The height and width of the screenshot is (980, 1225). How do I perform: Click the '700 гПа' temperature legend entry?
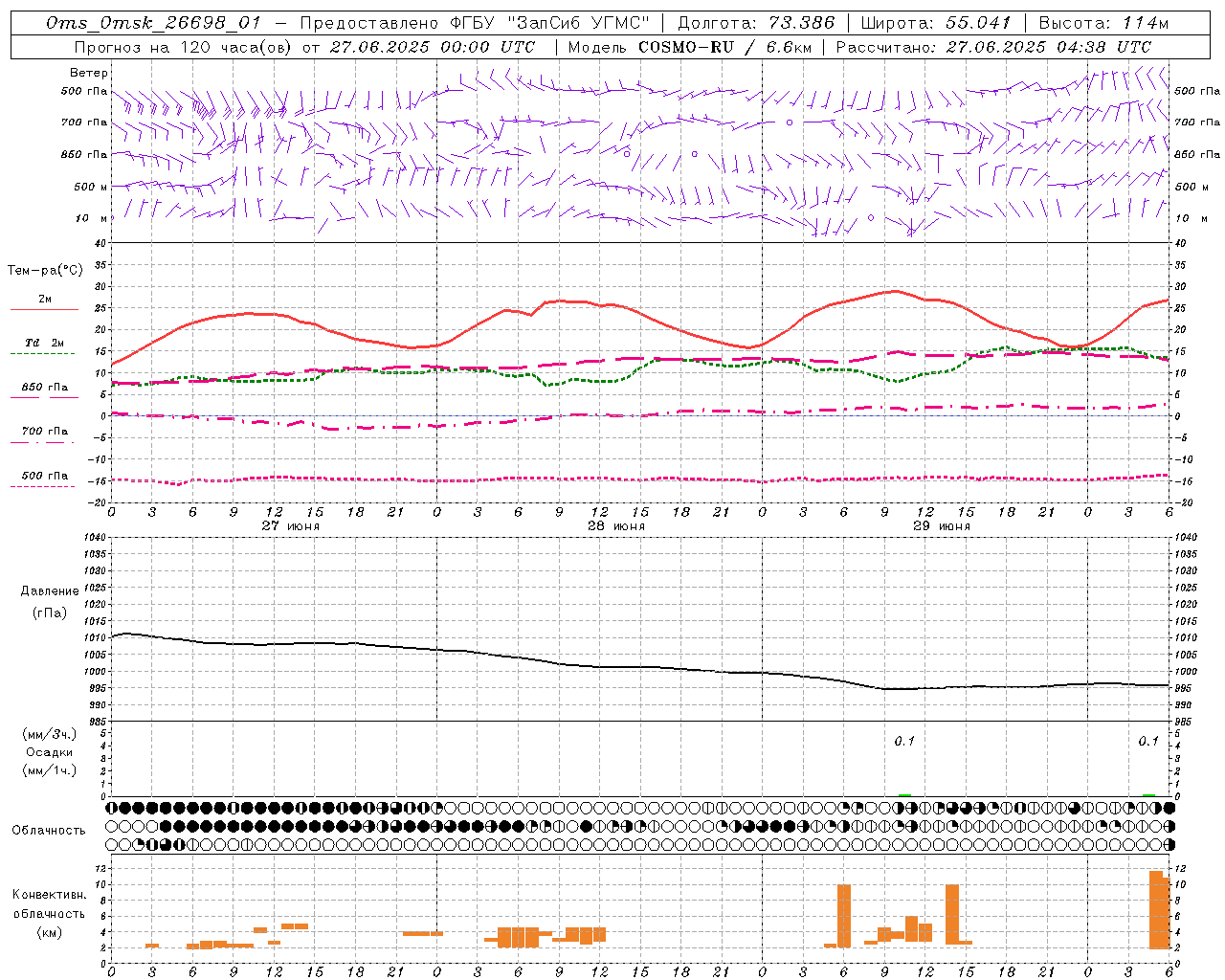45,432
